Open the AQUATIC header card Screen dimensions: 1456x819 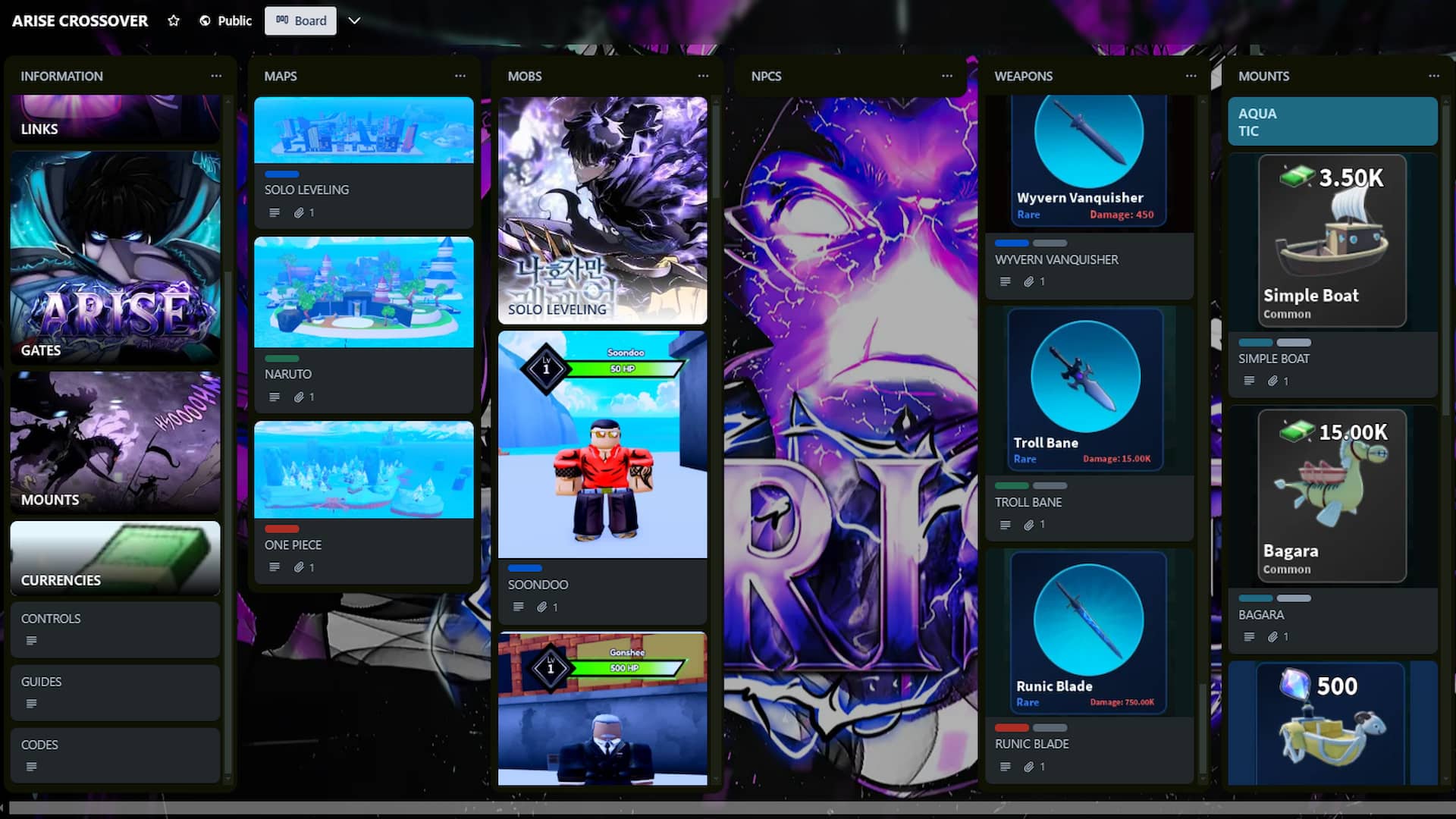(x=1332, y=121)
